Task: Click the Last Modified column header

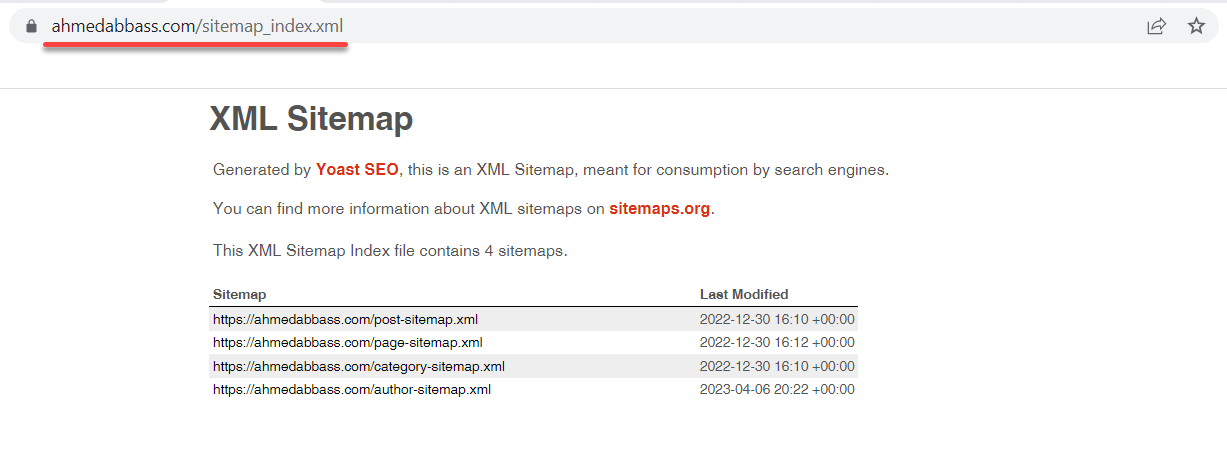Action: pos(744,295)
